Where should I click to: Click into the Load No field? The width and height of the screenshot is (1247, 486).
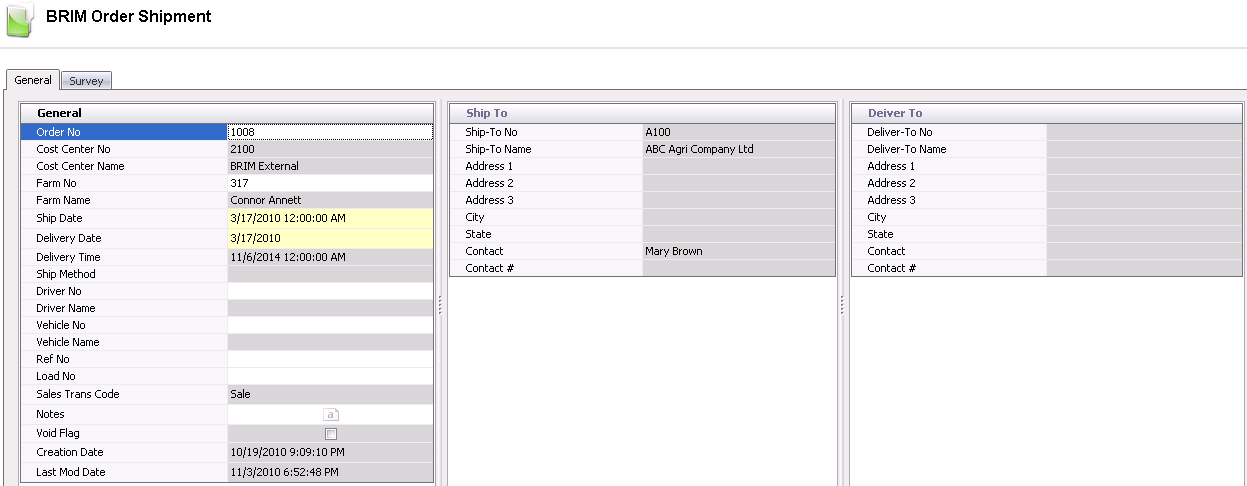(330, 376)
